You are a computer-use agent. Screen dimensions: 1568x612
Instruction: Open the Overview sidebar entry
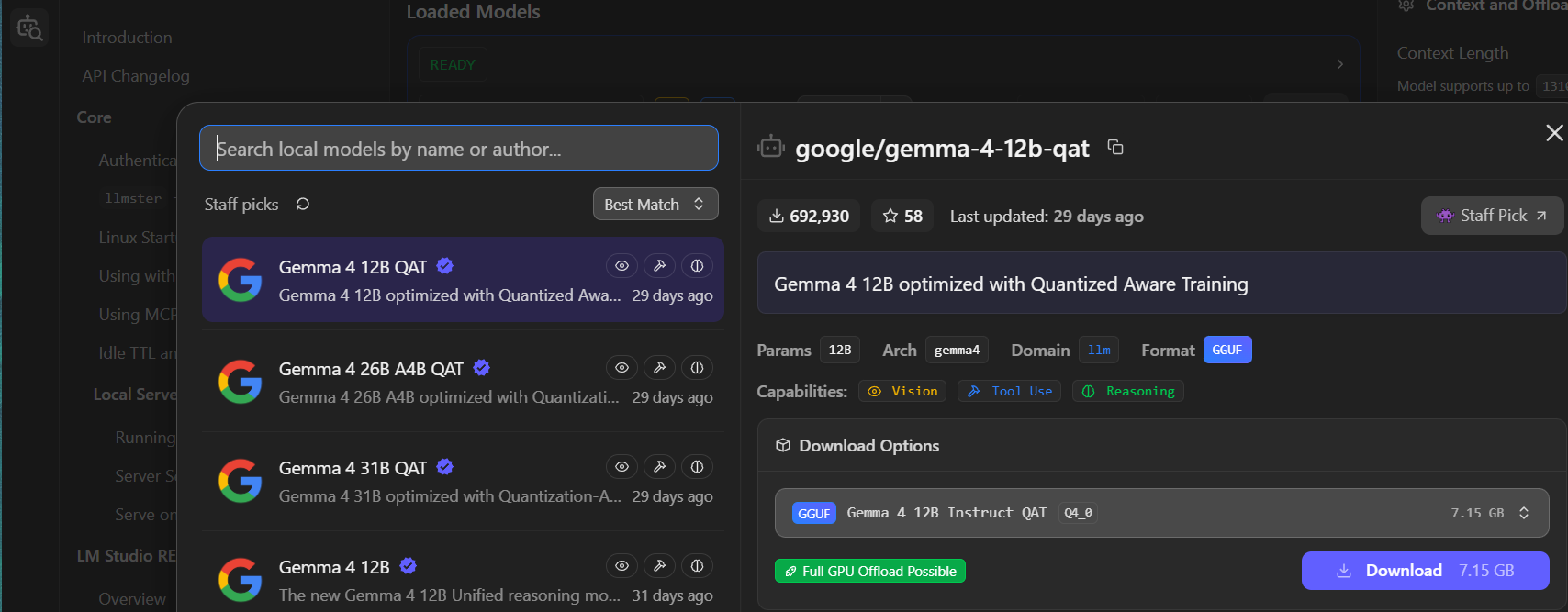click(x=132, y=599)
